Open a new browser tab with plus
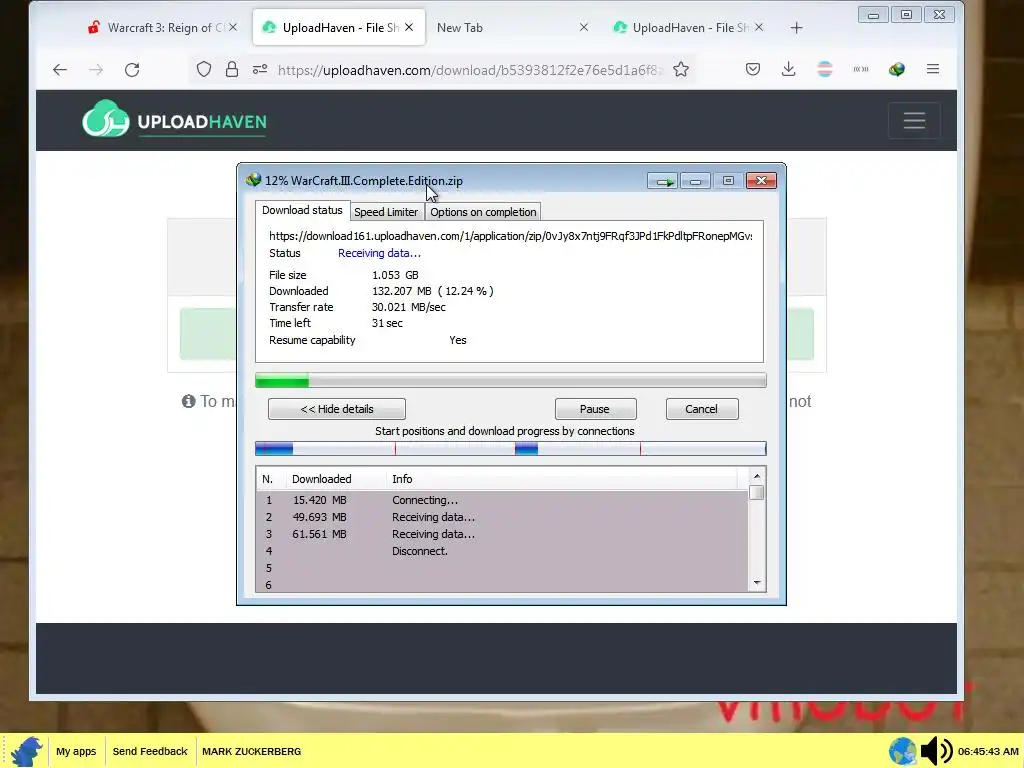 click(x=796, y=27)
